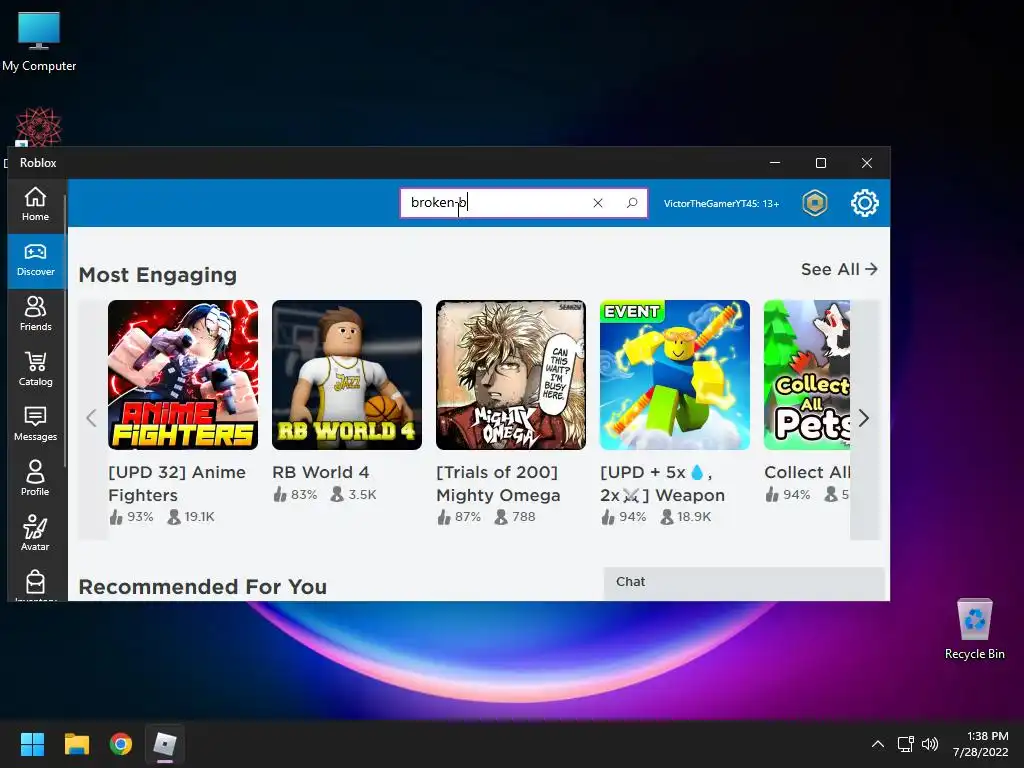Viewport: 1024px width, 768px height.
Task: Open the Messages inbox
Action: [35, 424]
